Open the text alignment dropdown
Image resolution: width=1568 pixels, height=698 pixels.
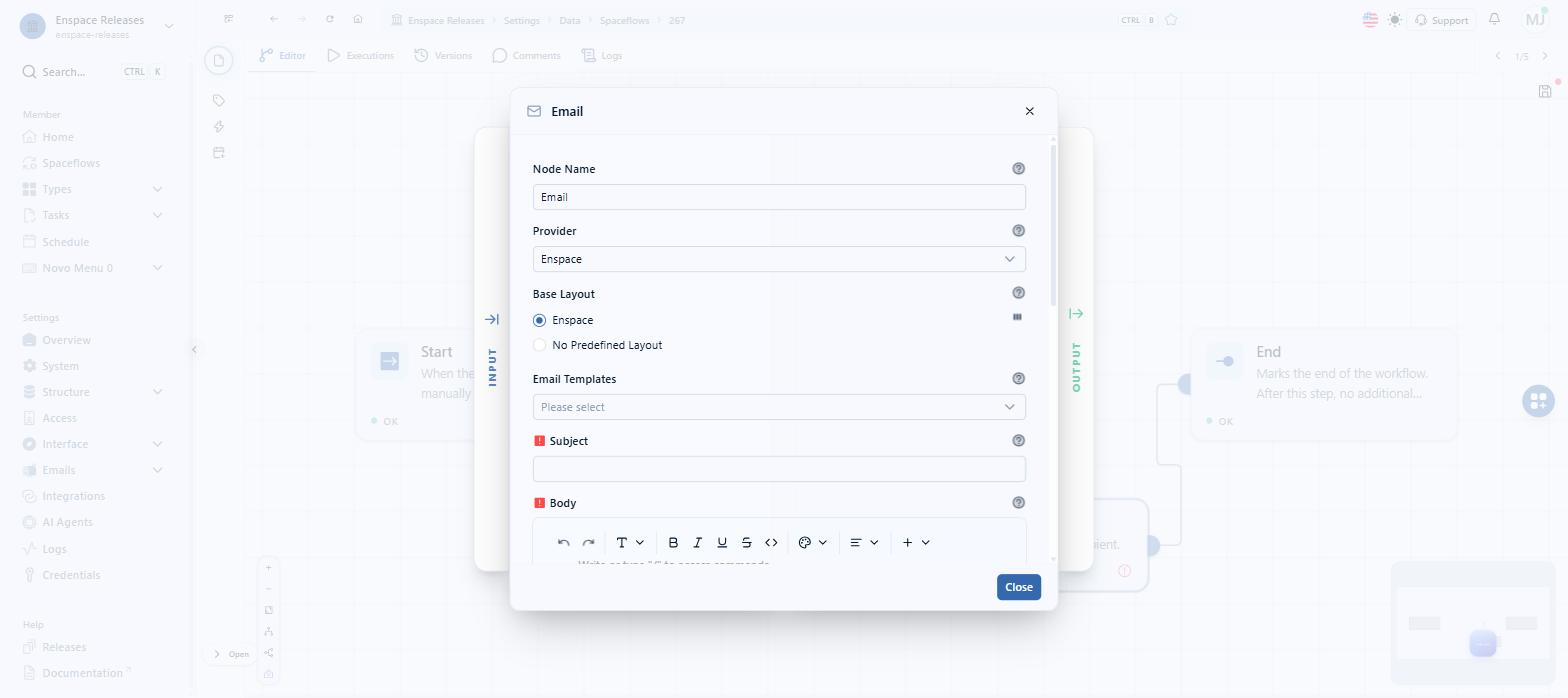(864, 542)
